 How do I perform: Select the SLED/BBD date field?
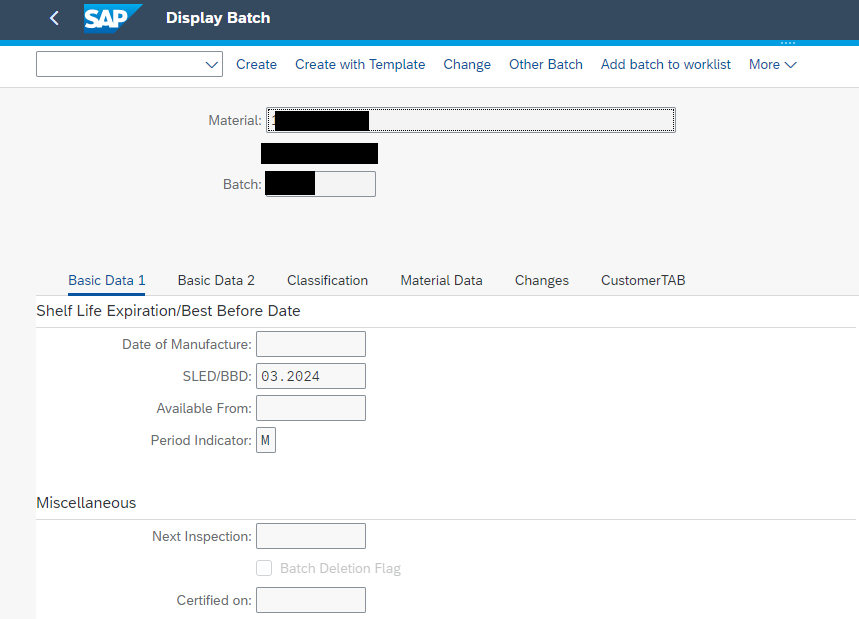[310, 376]
